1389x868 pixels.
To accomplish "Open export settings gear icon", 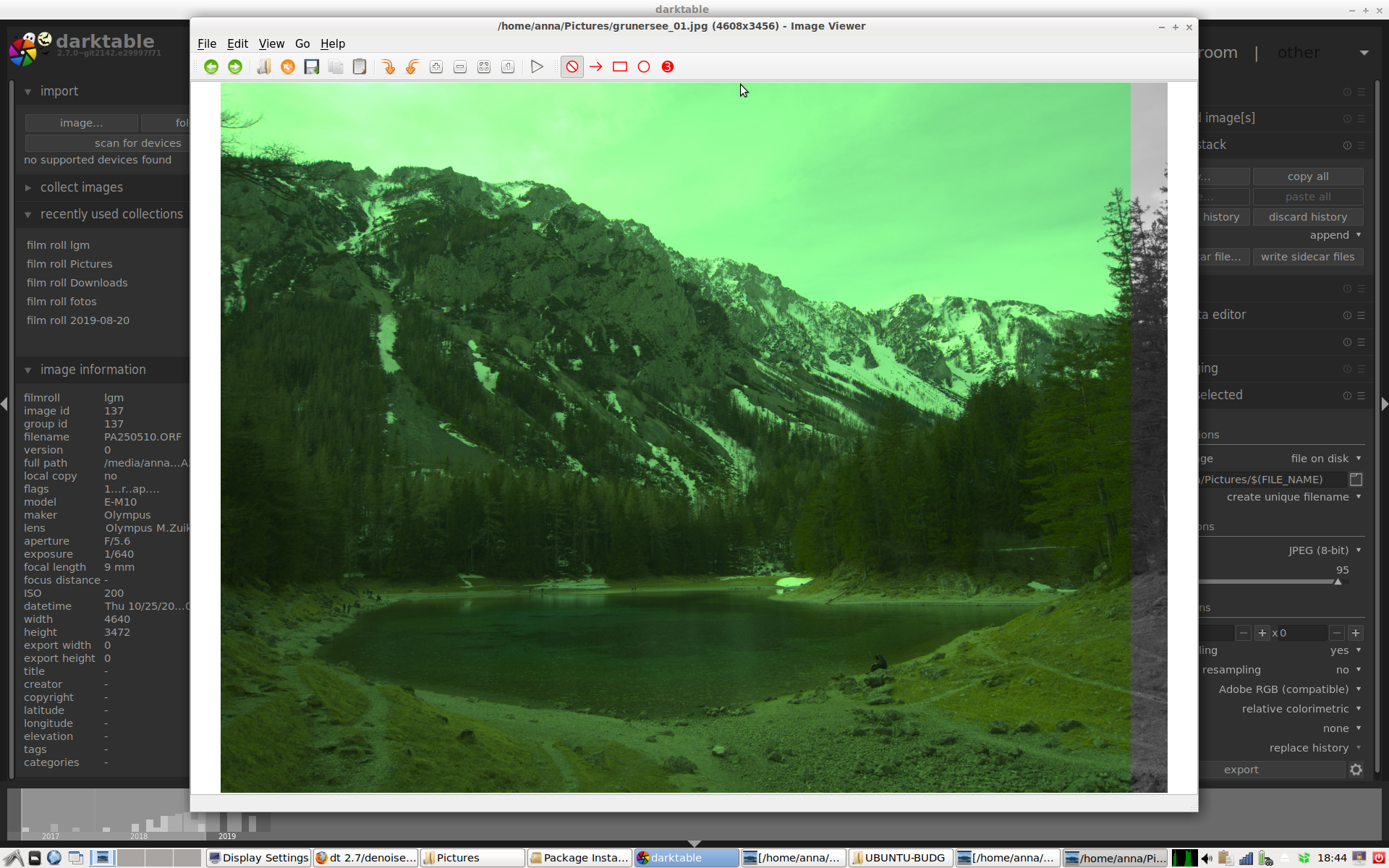I will coord(1356,770).
